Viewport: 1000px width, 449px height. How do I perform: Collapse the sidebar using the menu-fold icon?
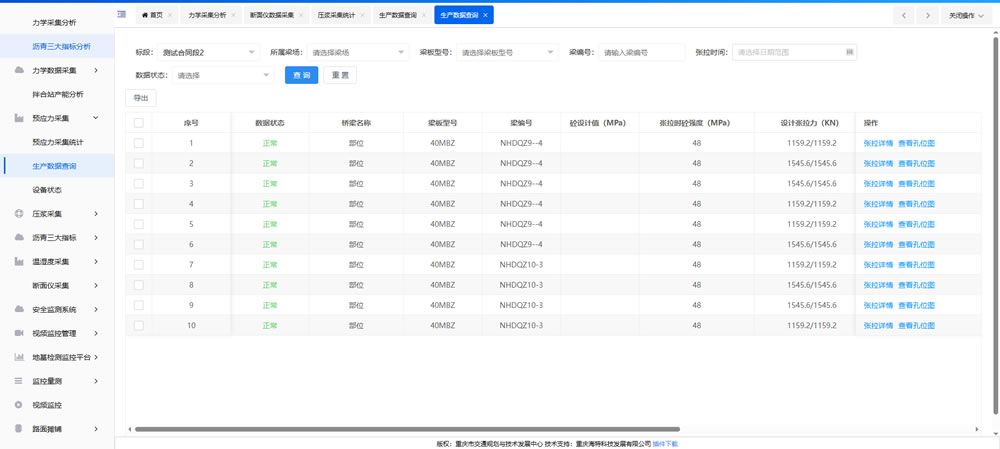coord(122,15)
